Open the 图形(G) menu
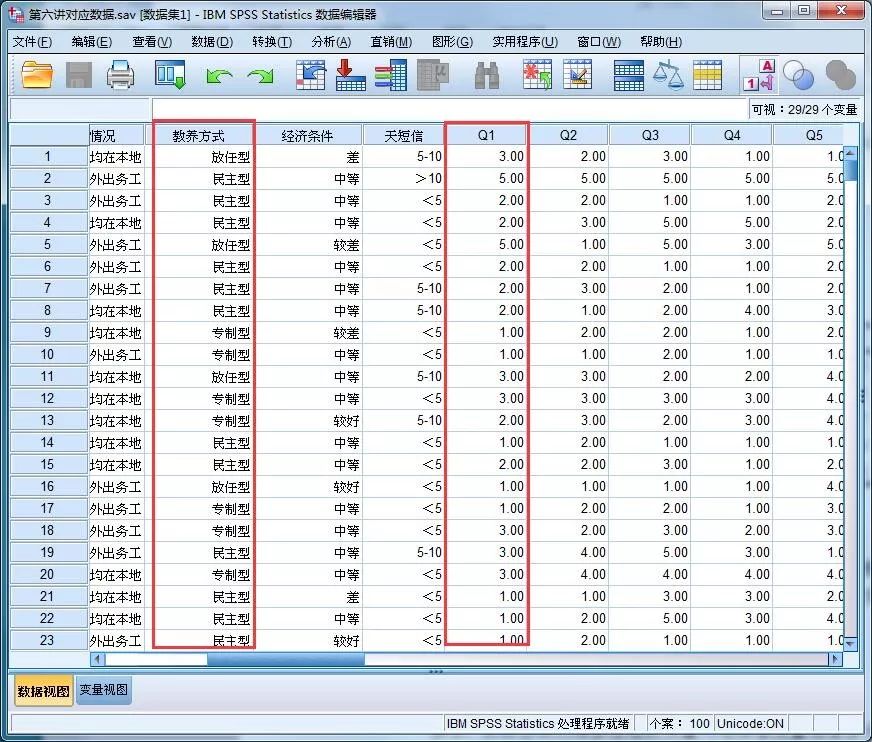Screen dimensions: 872x742 [x=452, y=42]
